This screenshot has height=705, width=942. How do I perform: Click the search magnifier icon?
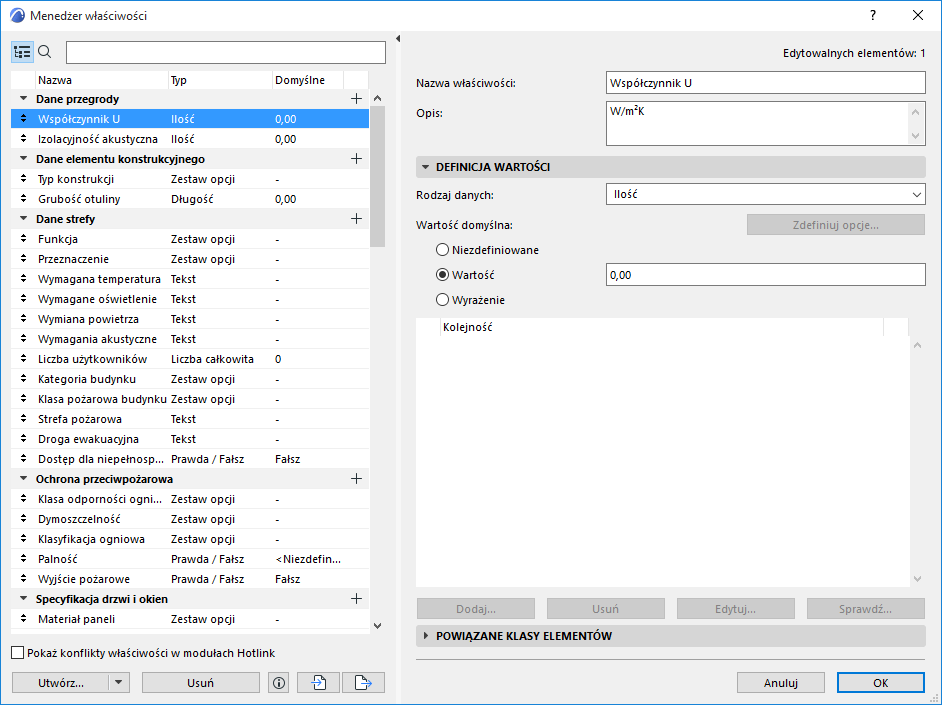[x=45, y=52]
